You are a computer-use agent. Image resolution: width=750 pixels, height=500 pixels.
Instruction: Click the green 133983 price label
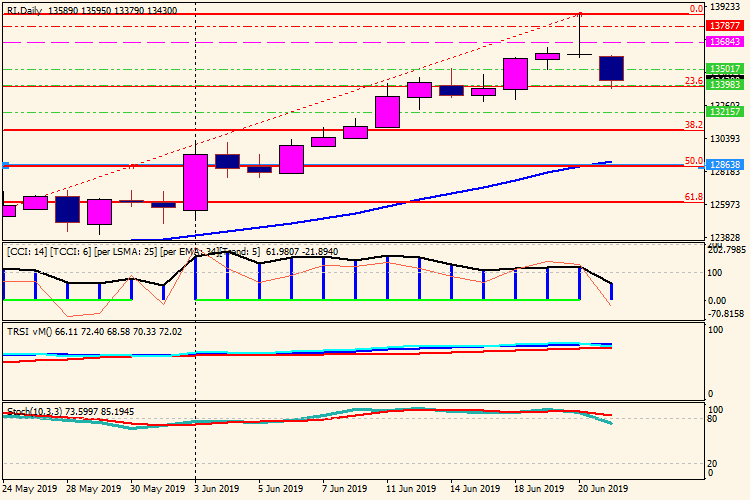[x=723, y=86]
